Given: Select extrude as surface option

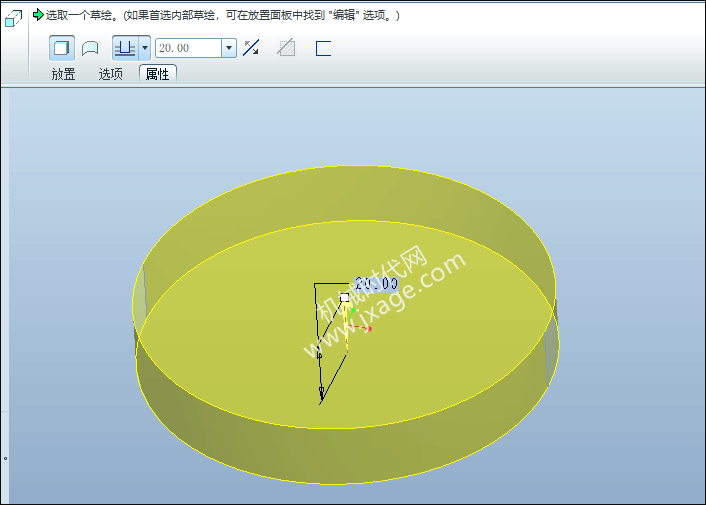Looking at the screenshot, I should click(x=90, y=48).
